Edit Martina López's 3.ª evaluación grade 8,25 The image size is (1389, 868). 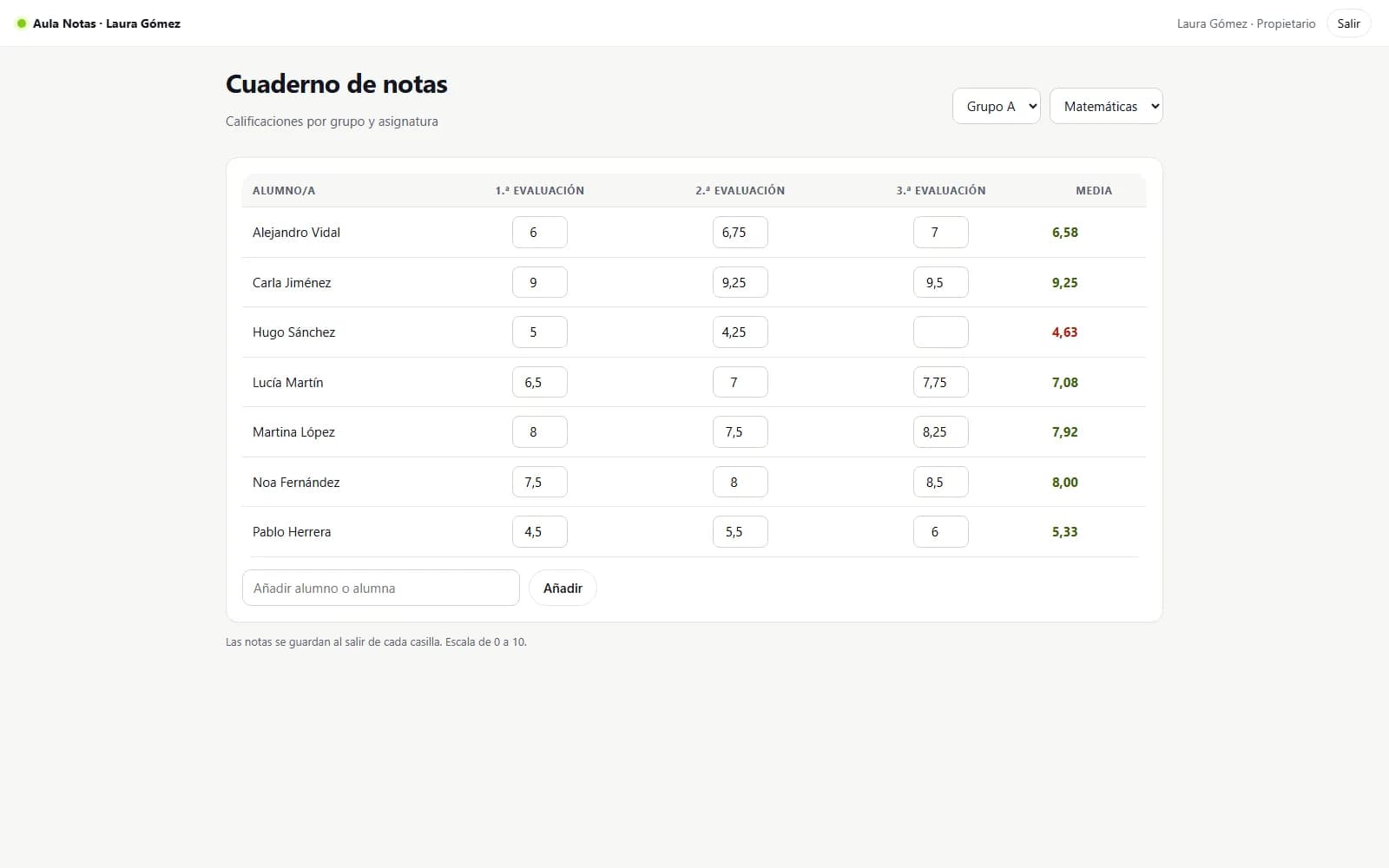pyautogui.click(x=940, y=432)
